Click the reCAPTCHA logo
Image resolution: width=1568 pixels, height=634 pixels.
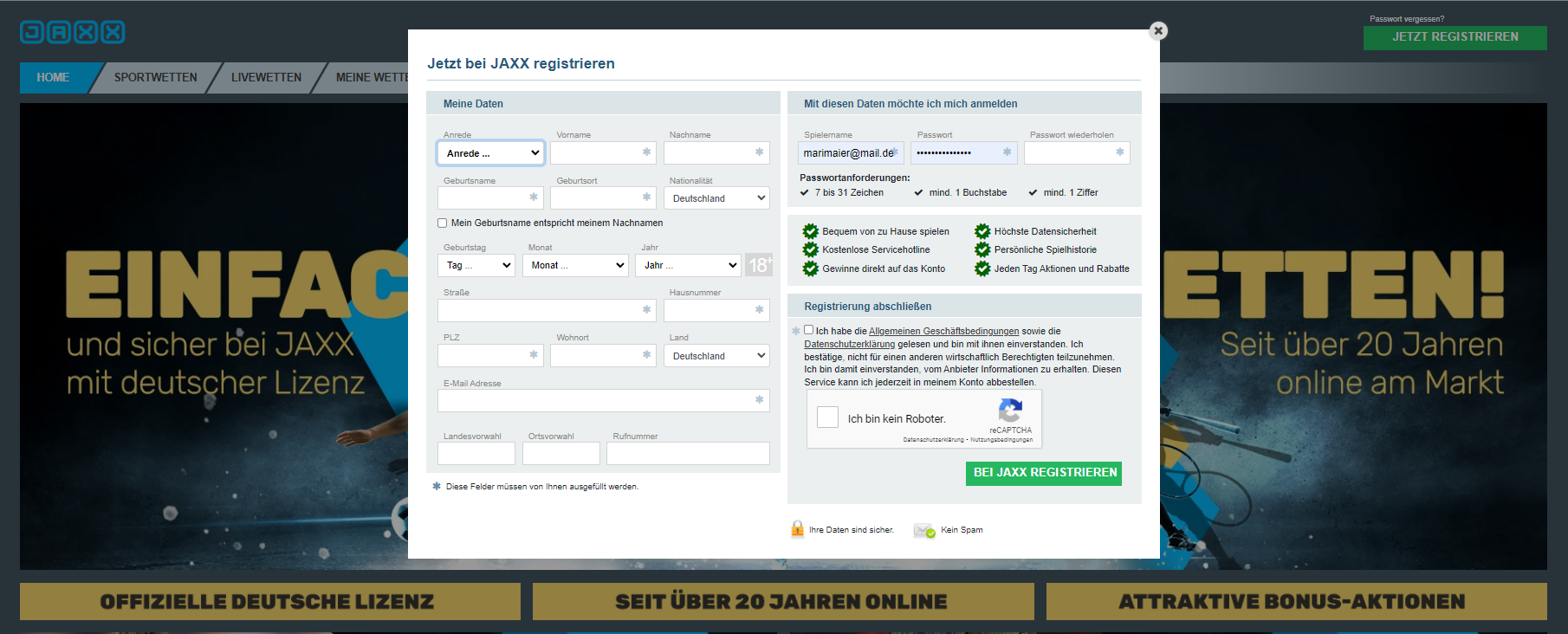1010,411
